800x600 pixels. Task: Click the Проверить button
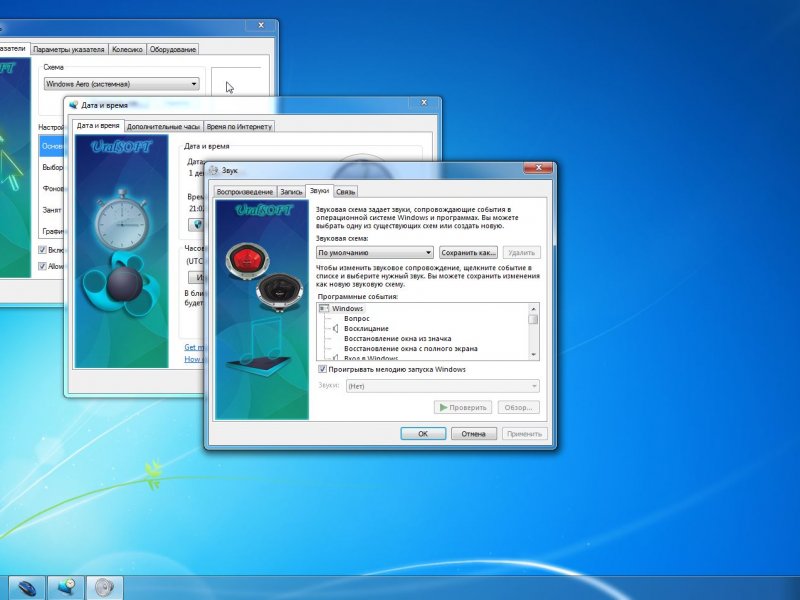(x=463, y=408)
